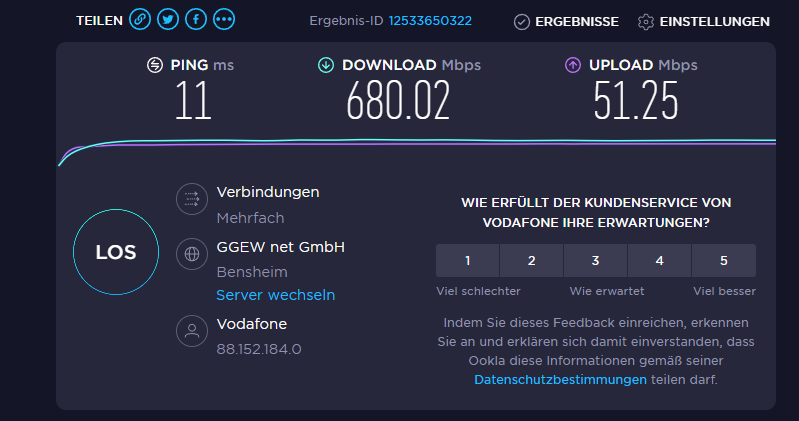799x421 pixels.
Task: Open Einstellungen gear icon
Action: [646, 21]
